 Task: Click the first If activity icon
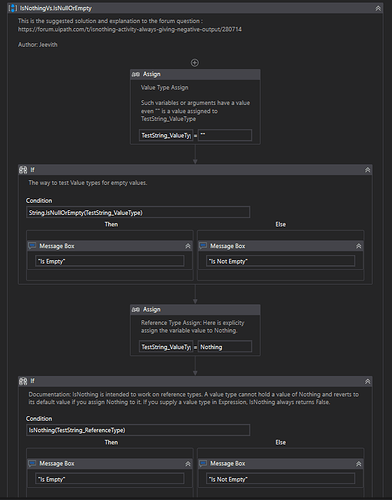(23, 170)
